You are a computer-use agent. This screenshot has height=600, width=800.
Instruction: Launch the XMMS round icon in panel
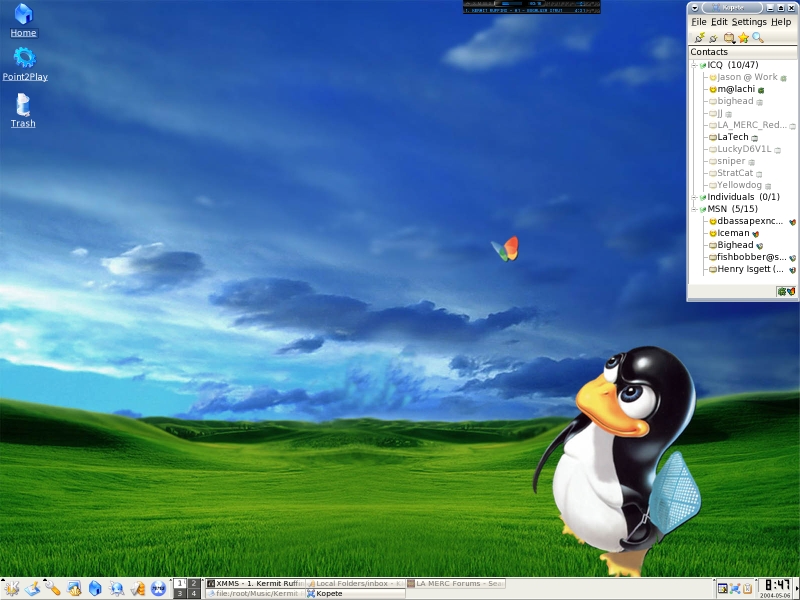click(x=159, y=589)
